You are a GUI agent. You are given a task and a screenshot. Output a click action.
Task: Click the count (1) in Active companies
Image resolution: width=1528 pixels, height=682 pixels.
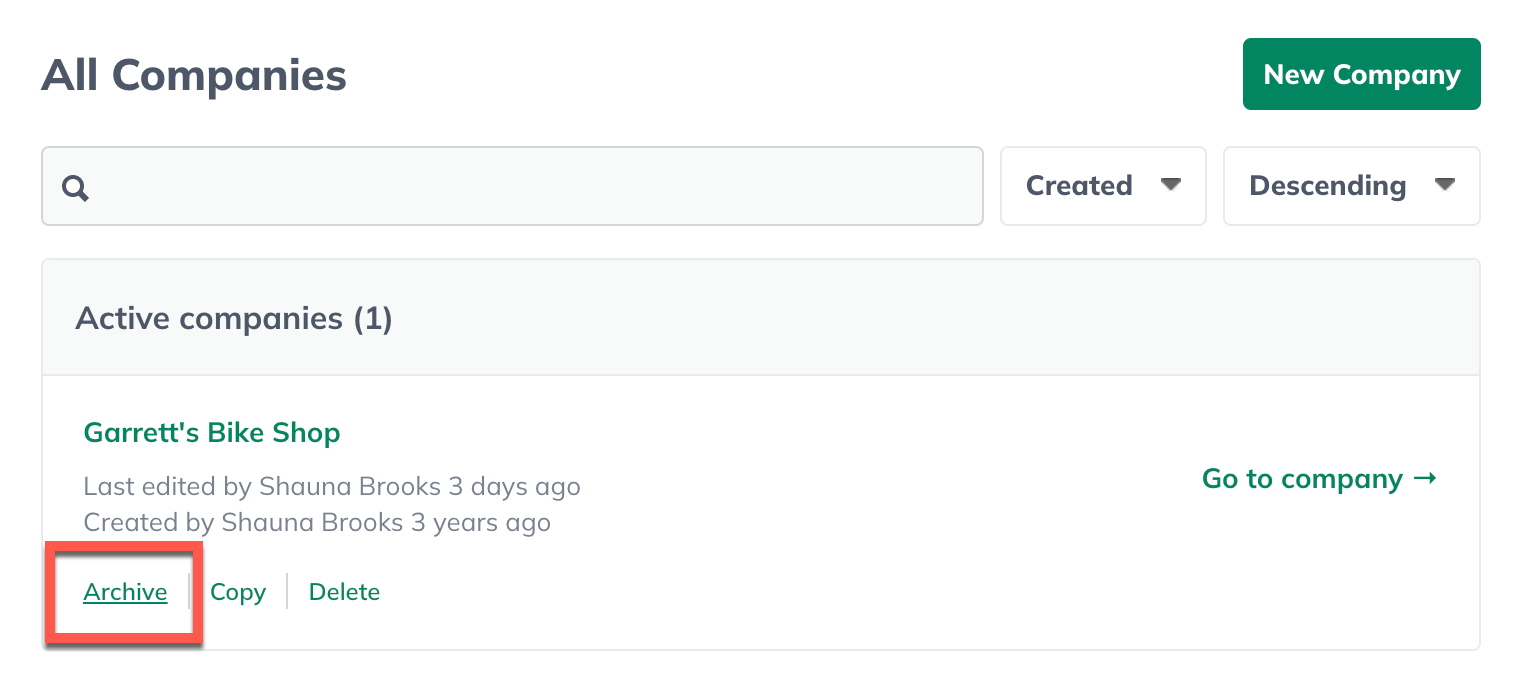point(373,319)
